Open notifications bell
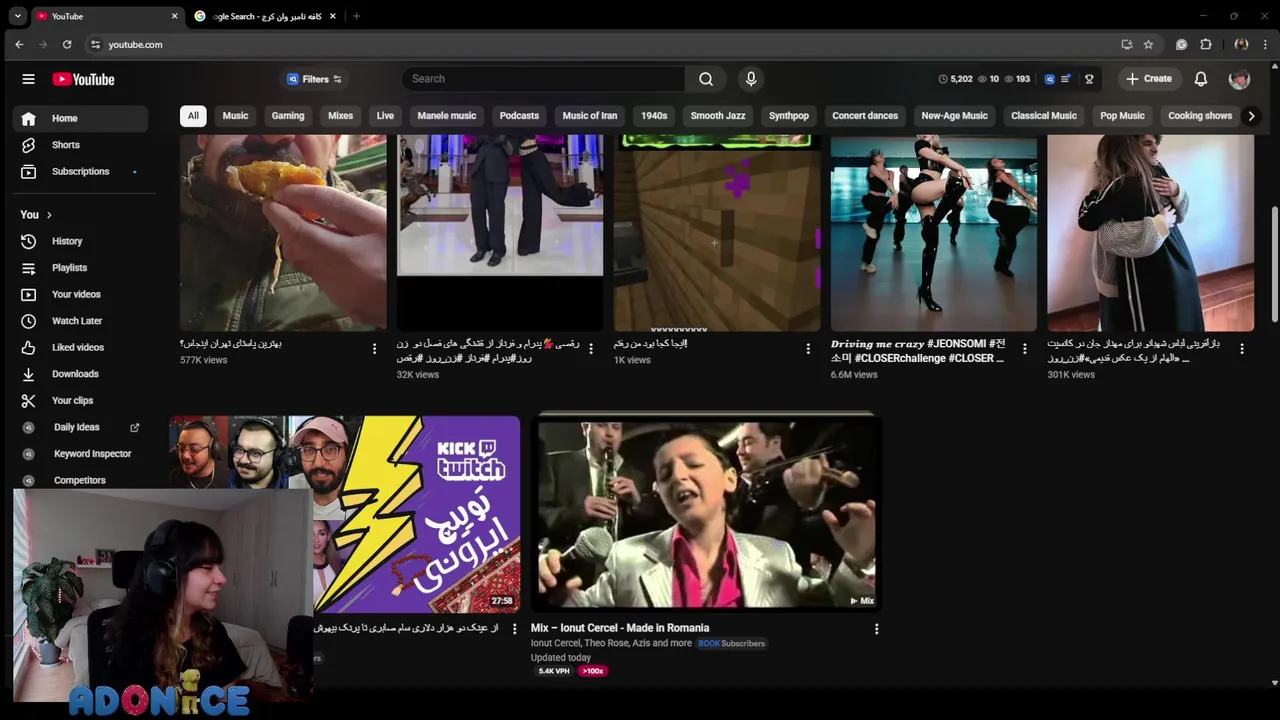Screen dimensions: 1280x720 pyautogui.click(x=1201, y=79)
